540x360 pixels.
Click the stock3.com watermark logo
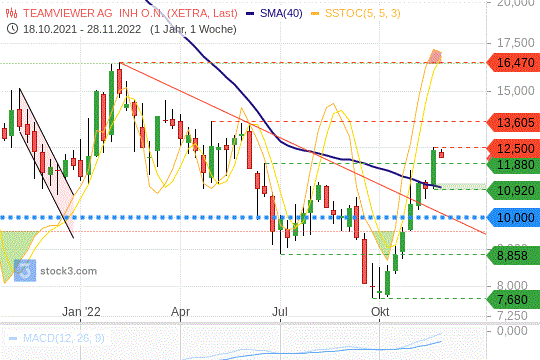click(25, 271)
